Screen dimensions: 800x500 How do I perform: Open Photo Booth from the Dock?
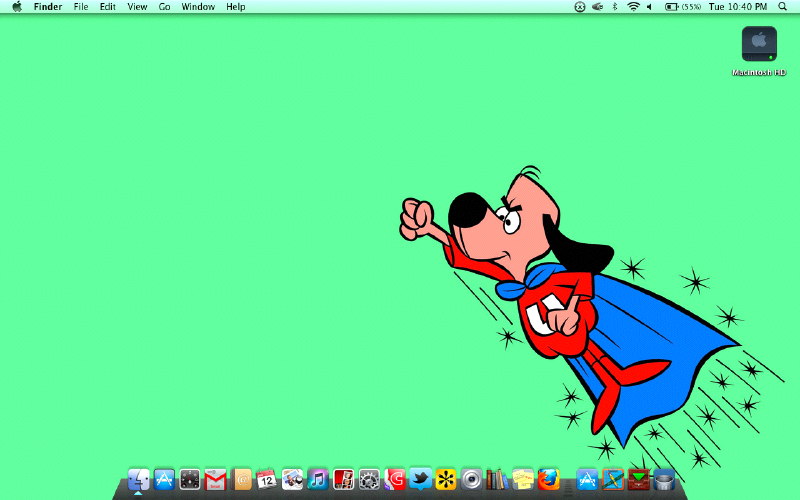pos(343,480)
